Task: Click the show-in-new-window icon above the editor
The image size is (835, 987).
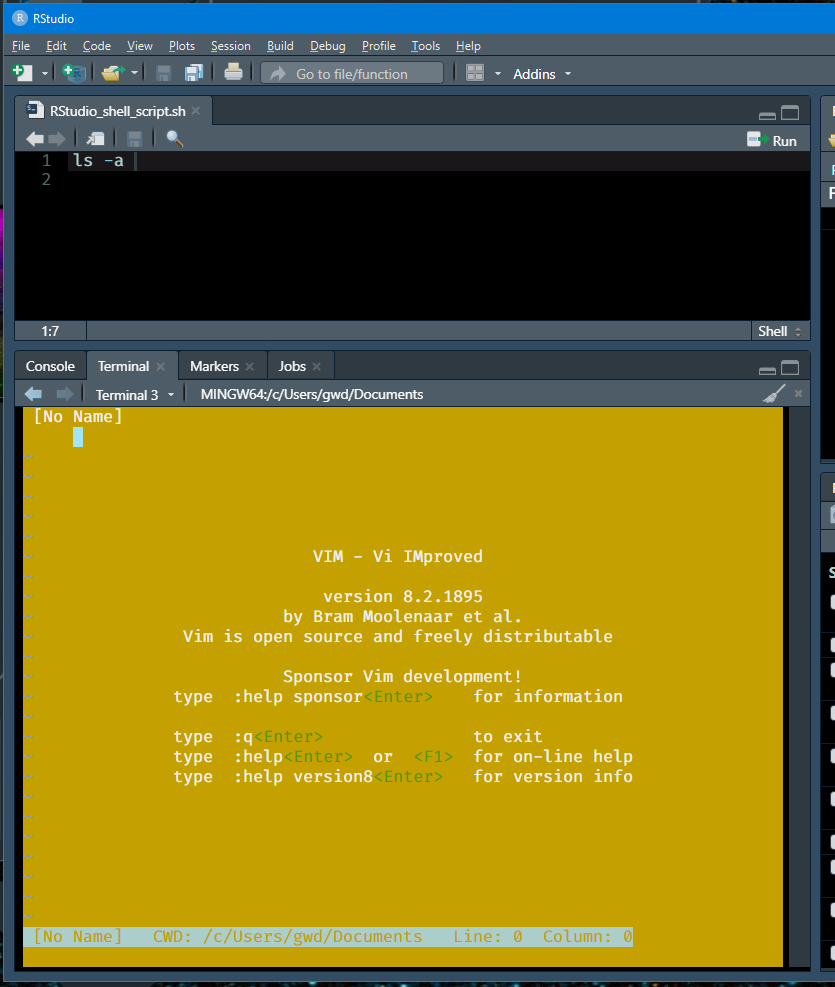Action: coord(94,138)
